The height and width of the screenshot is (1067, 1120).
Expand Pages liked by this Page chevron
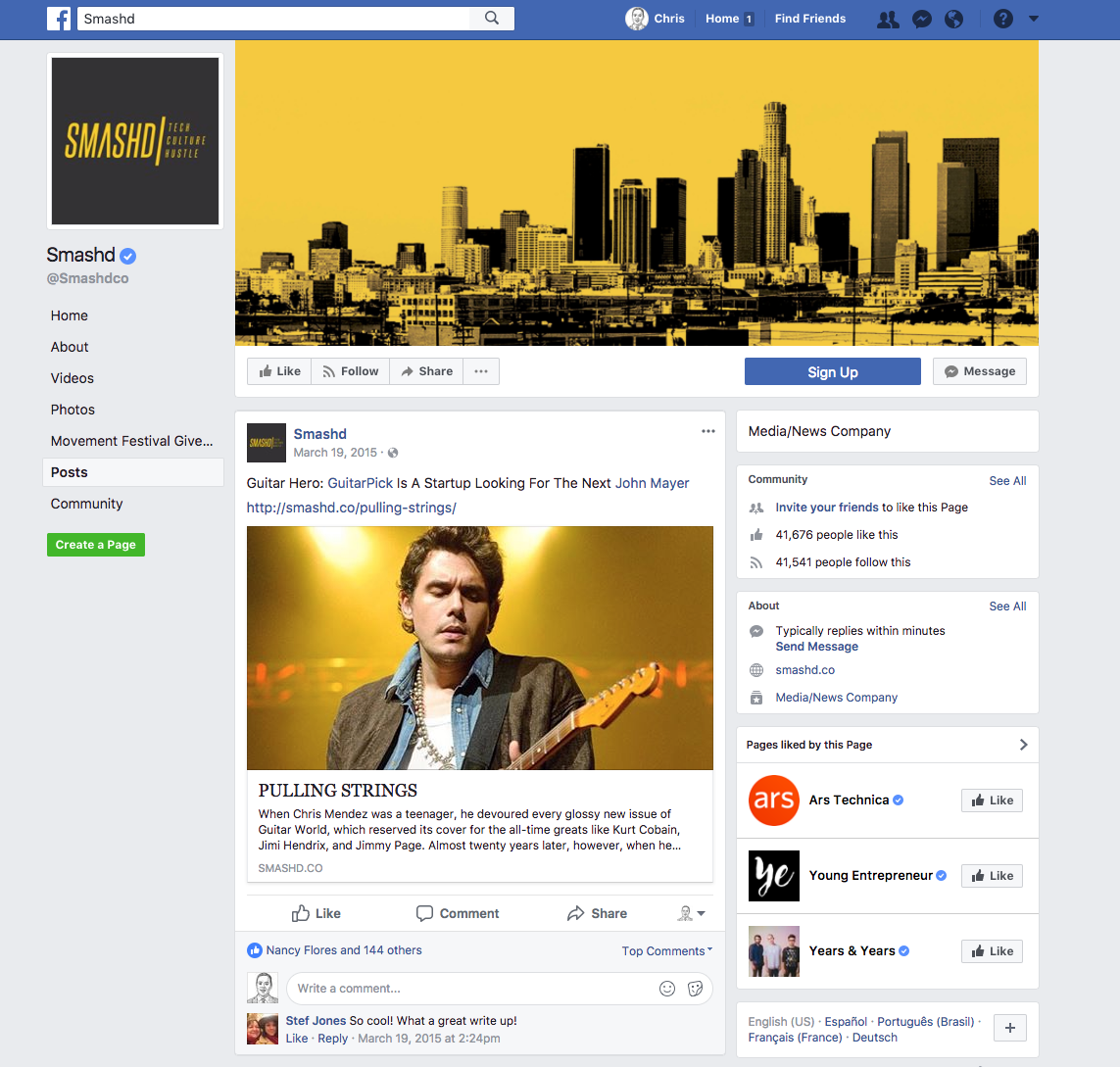pyautogui.click(x=1023, y=745)
